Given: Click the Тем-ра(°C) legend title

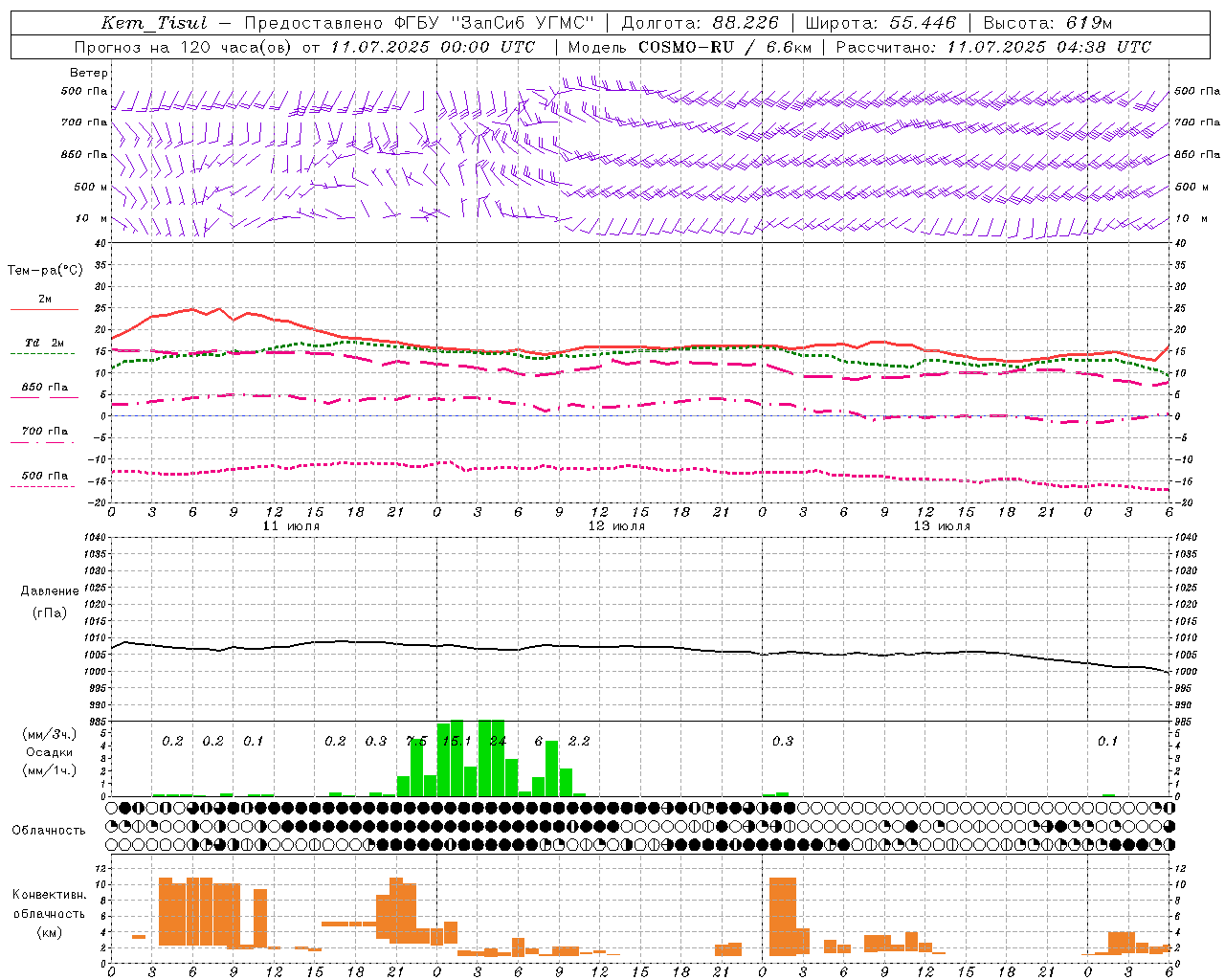Looking at the screenshot, I should pos(45,271).
